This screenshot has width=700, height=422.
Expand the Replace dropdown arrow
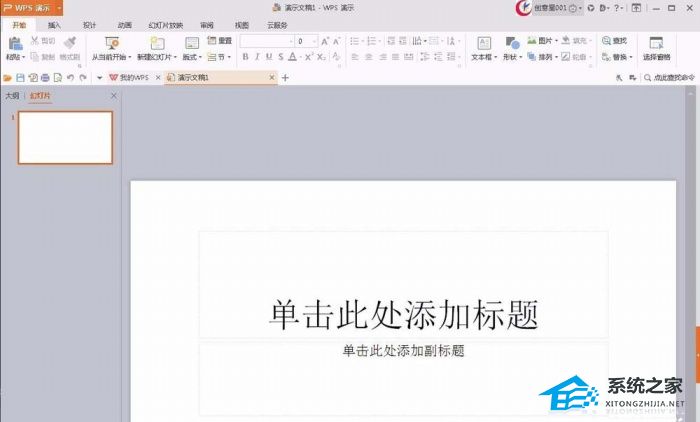click(631, 57)
